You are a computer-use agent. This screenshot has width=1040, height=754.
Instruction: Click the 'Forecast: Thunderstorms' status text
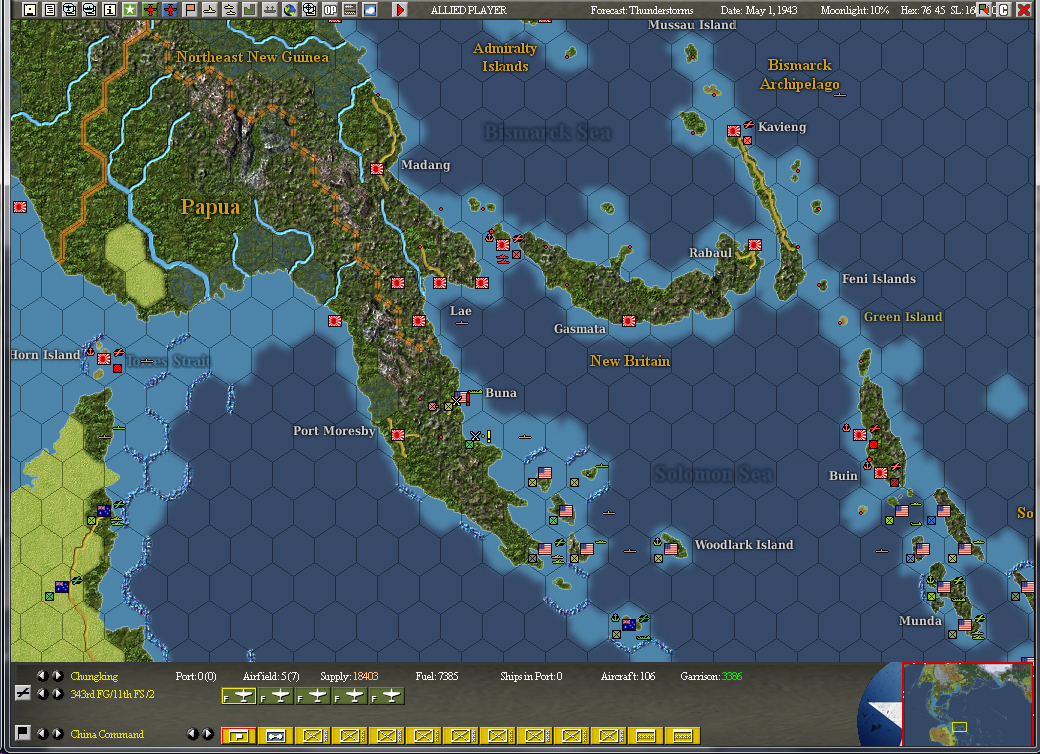(641, 11)
